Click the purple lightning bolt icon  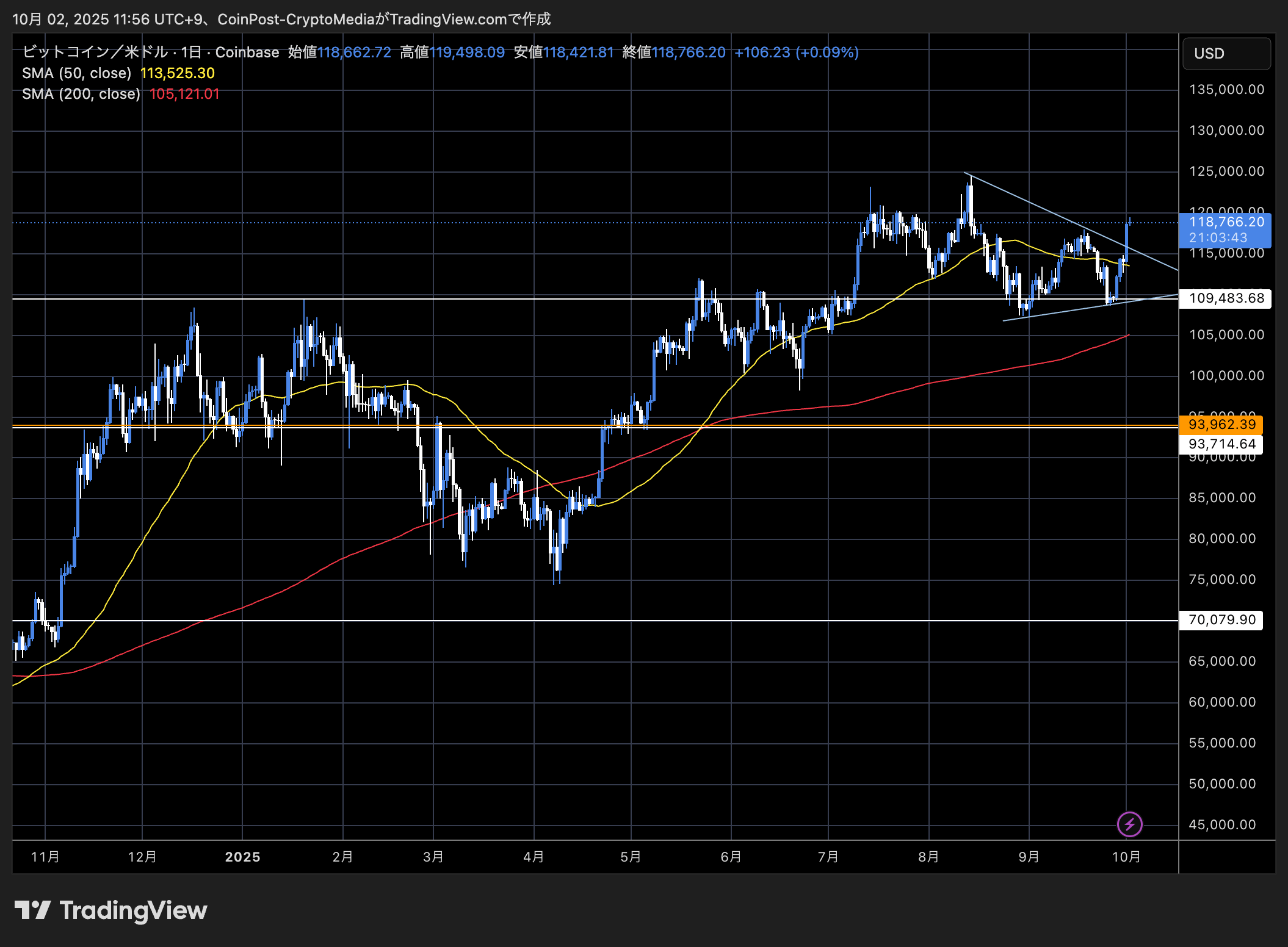coord(1129,824)
